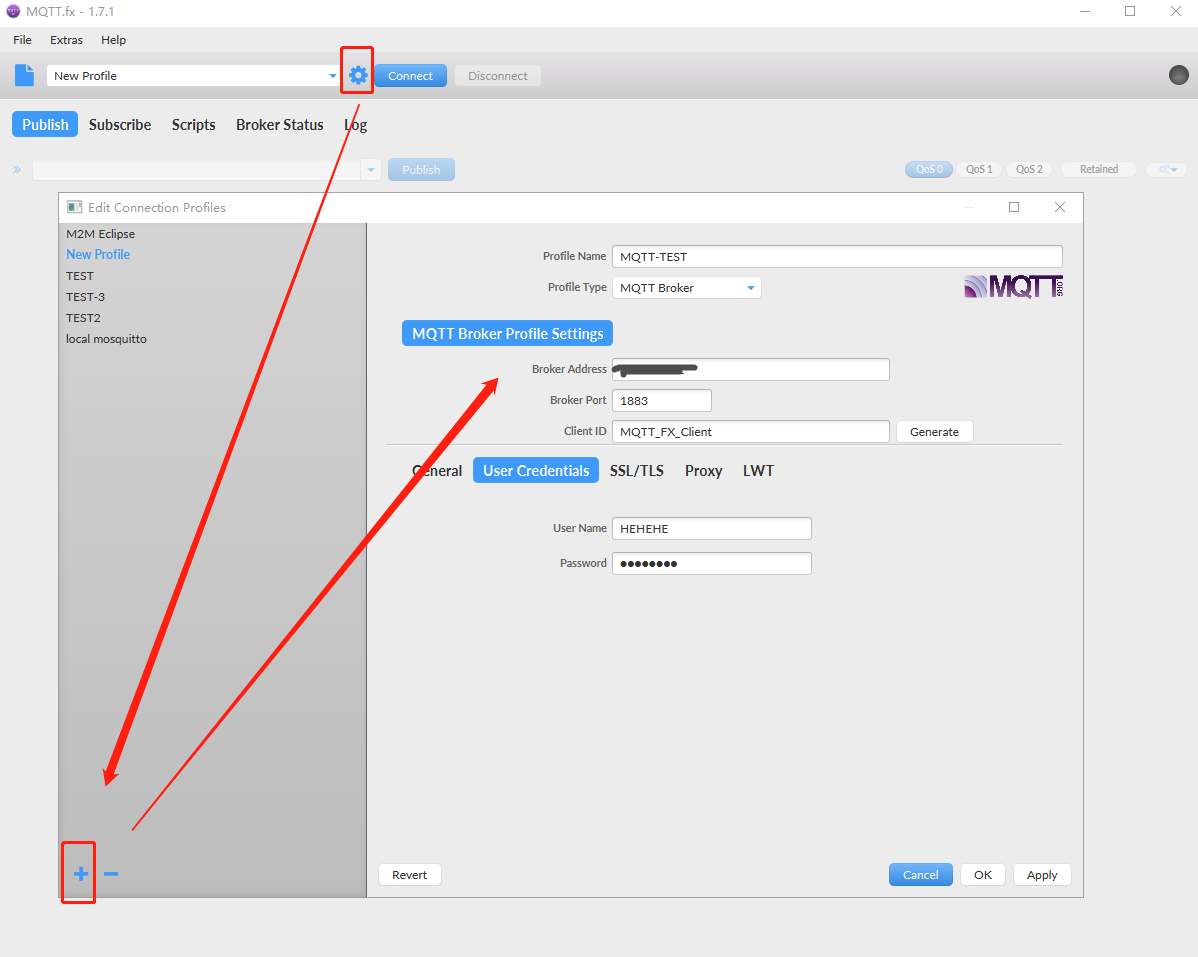This screenshot has height=957, width=1198.
Task: Cancel the profile edits
Action: [x=921, y=875]
